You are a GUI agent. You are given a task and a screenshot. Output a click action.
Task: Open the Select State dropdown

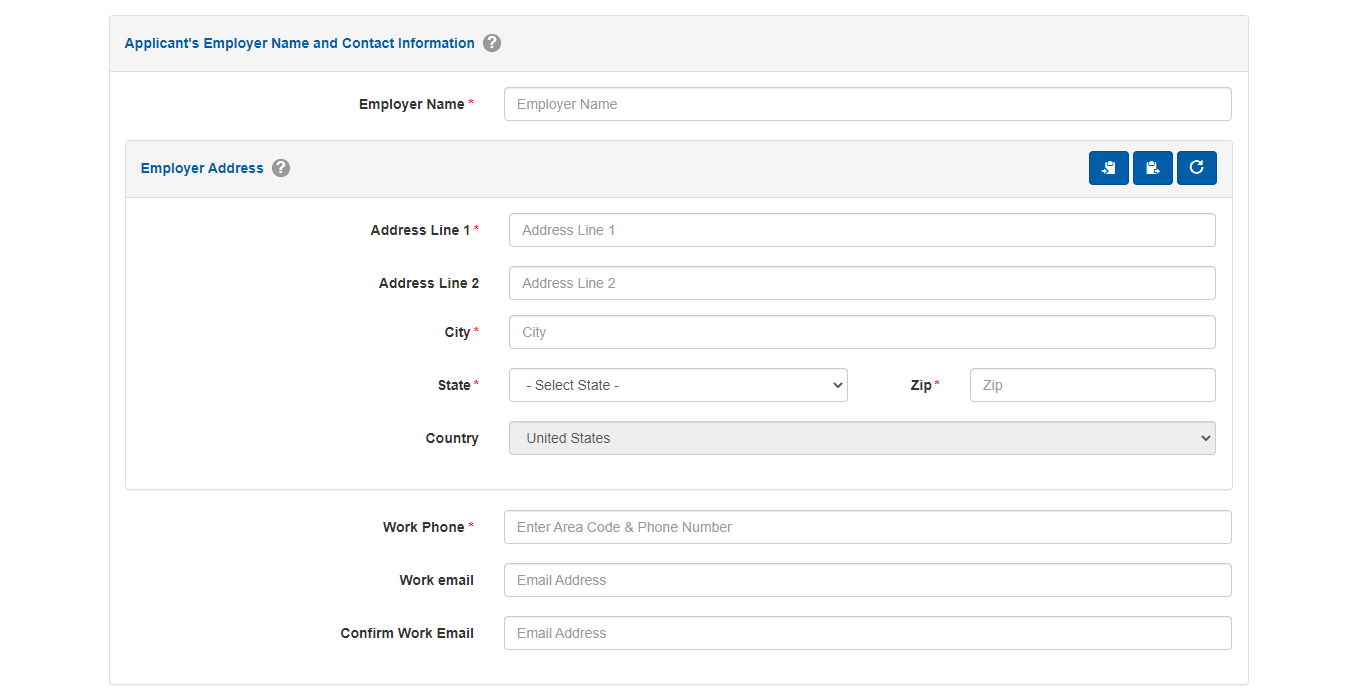click(678, 385)
